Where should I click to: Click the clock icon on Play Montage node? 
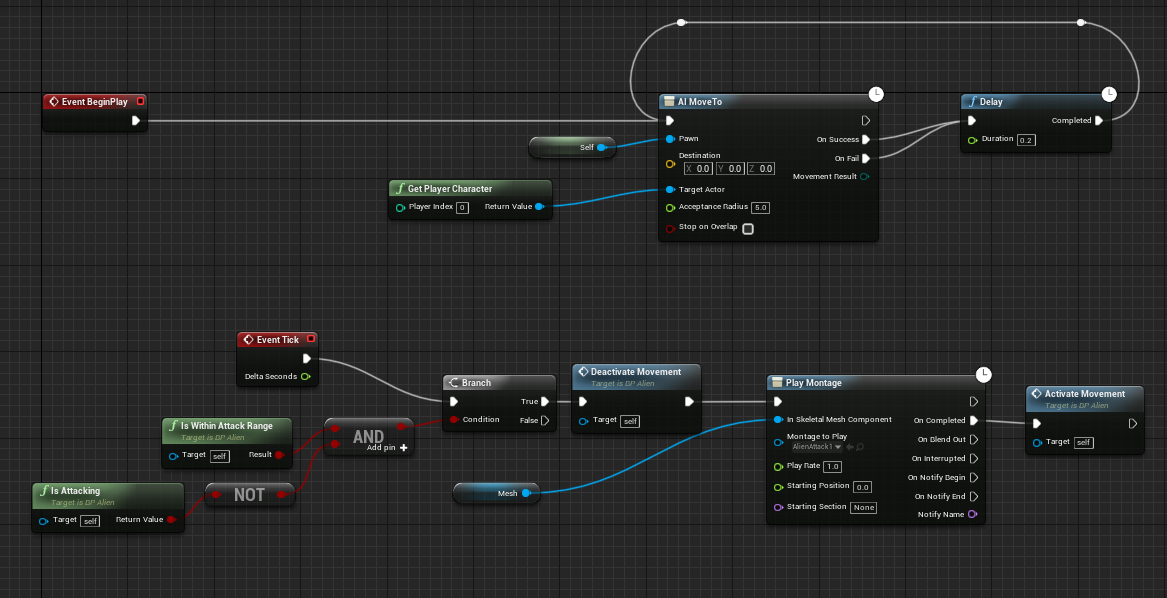[984, 374]
